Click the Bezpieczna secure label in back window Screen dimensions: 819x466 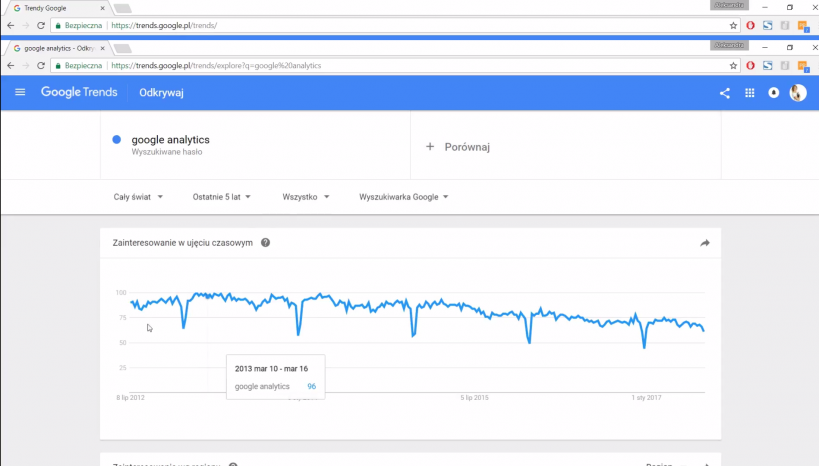pos(83,25)
